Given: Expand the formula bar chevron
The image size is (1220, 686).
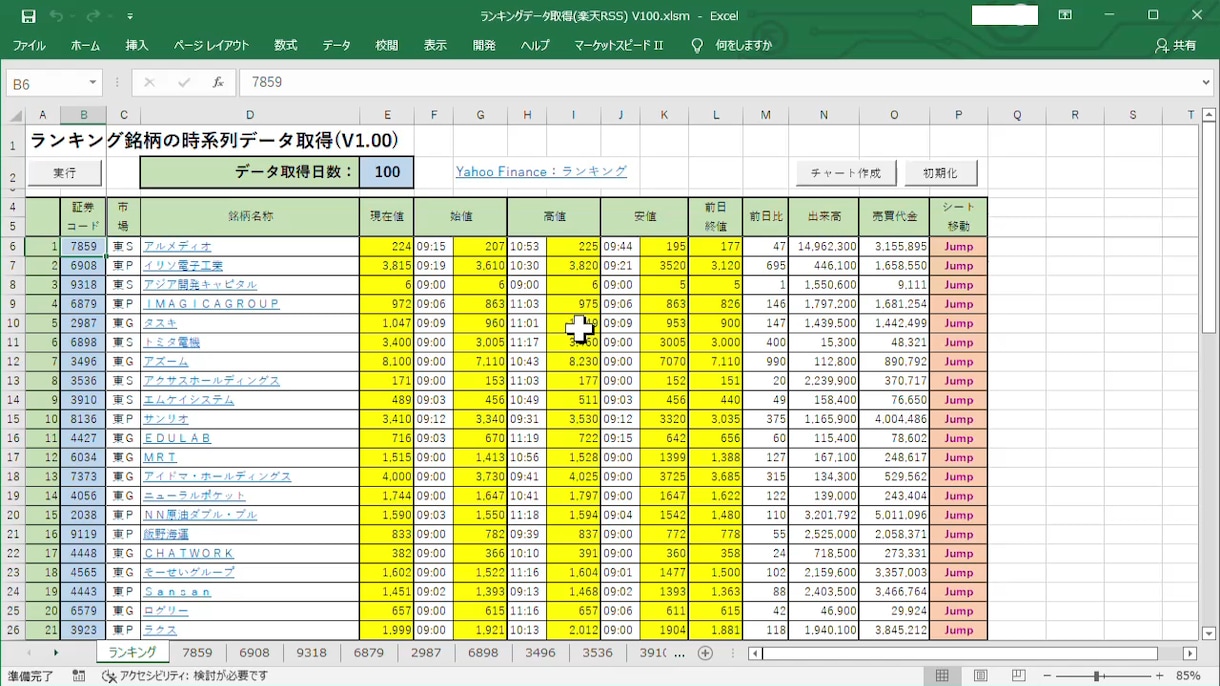Looking at the screenshot, I should pos(1206,83).
